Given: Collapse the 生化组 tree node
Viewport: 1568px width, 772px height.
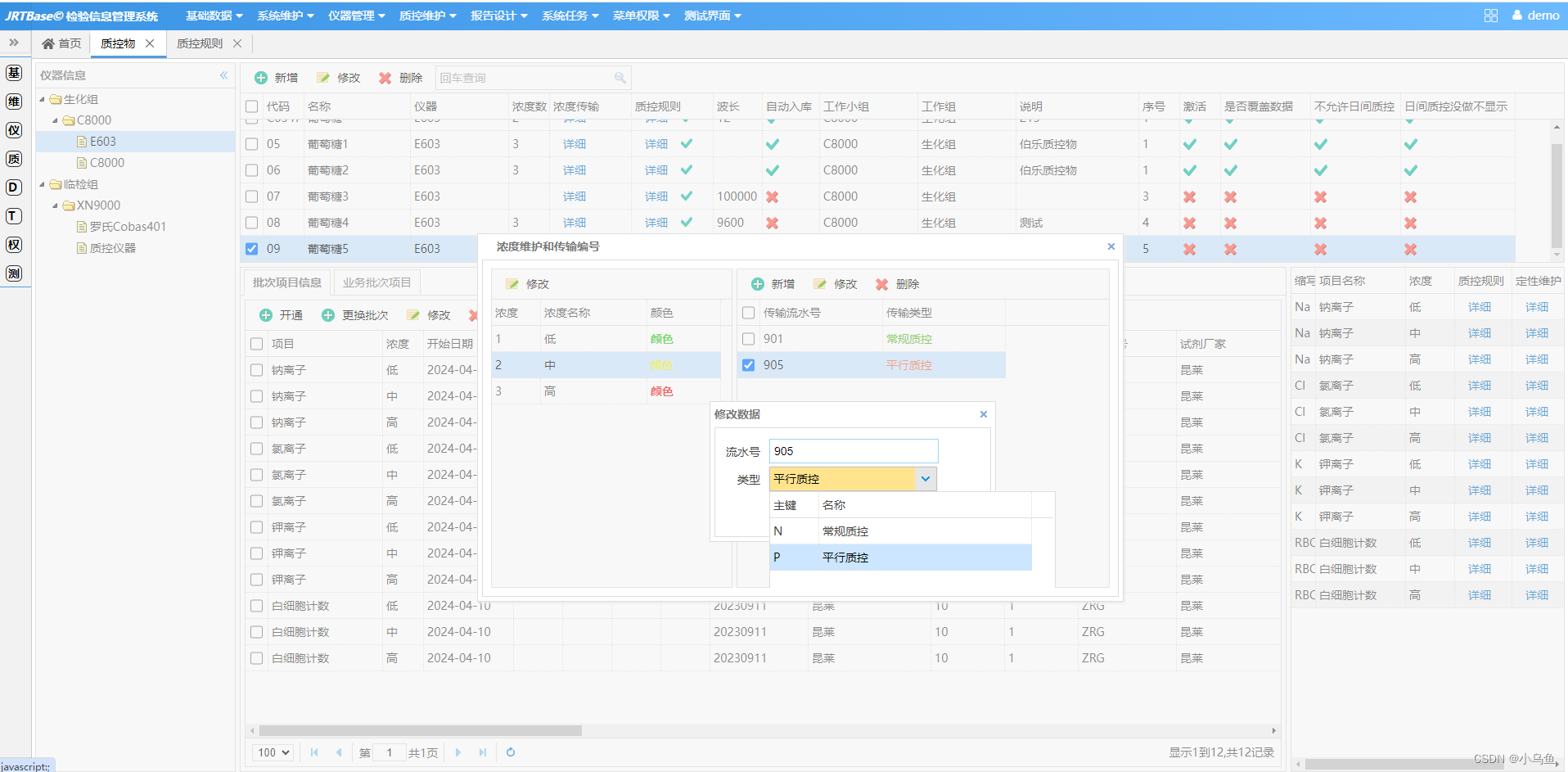Looking at the screenshot, I should [x=43, y=99].
